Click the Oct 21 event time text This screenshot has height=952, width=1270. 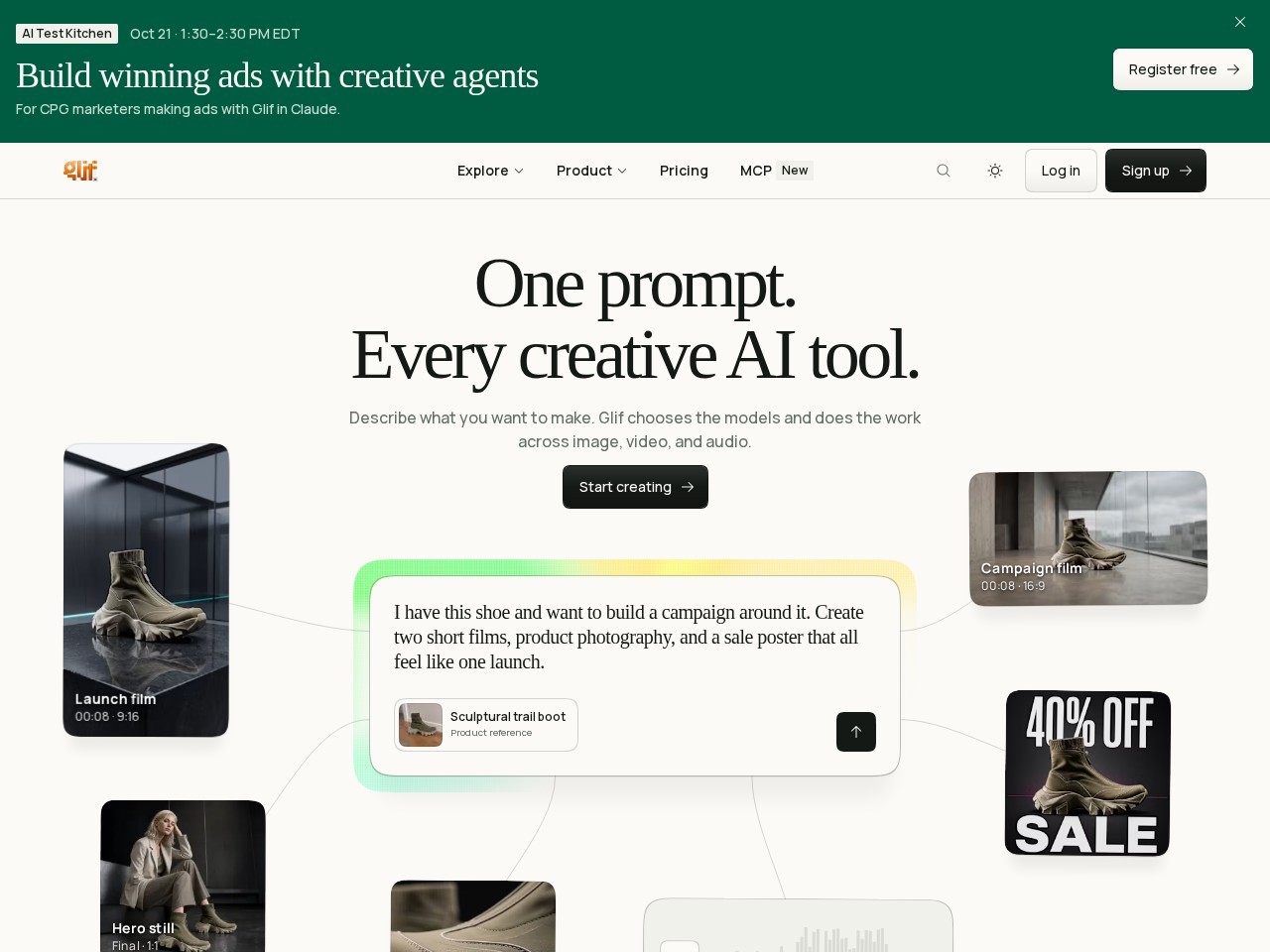pos(215,34)
